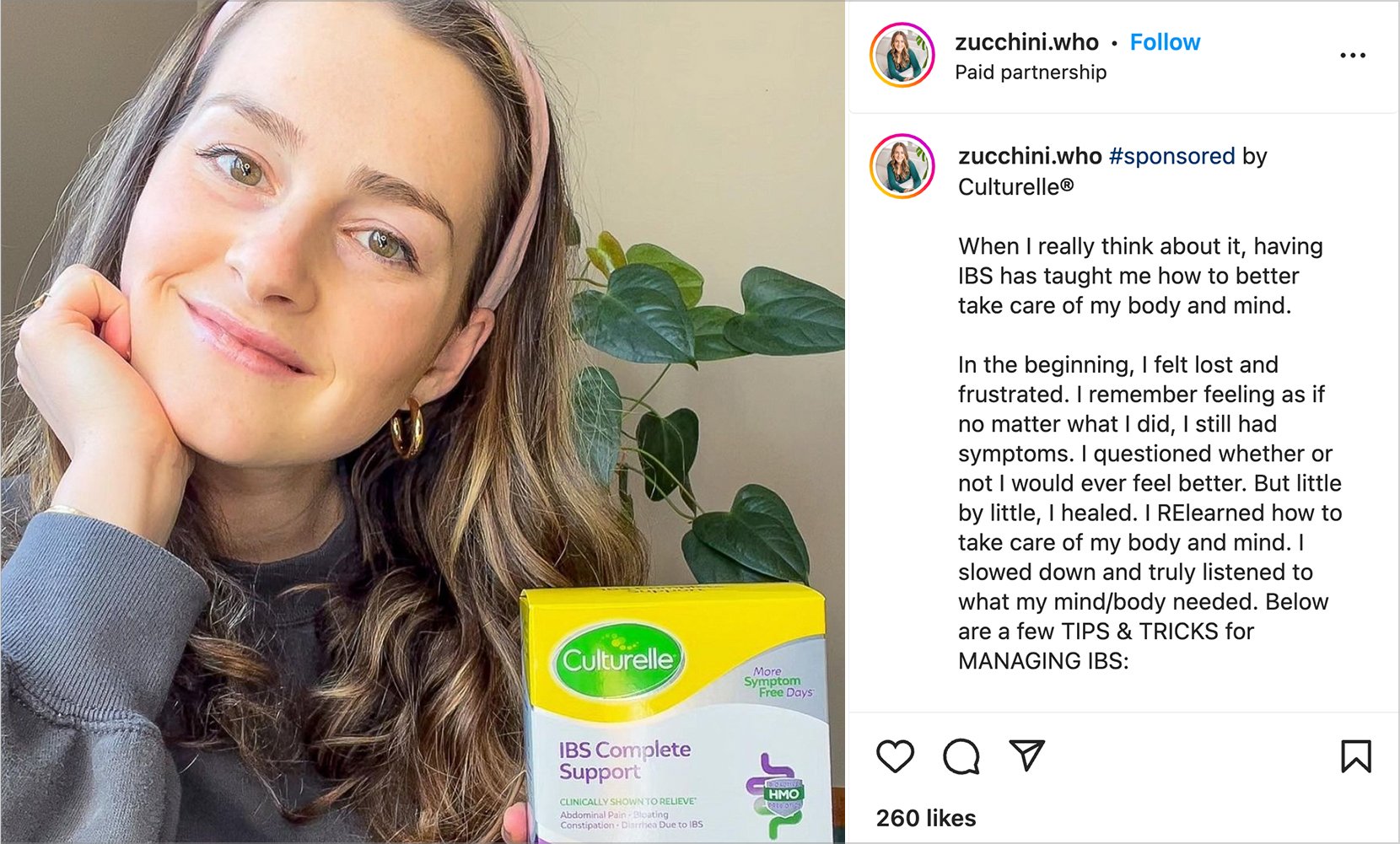Click the gold hoop earring in photo
The image size is (1400, 844).
[x=407, y=427]
